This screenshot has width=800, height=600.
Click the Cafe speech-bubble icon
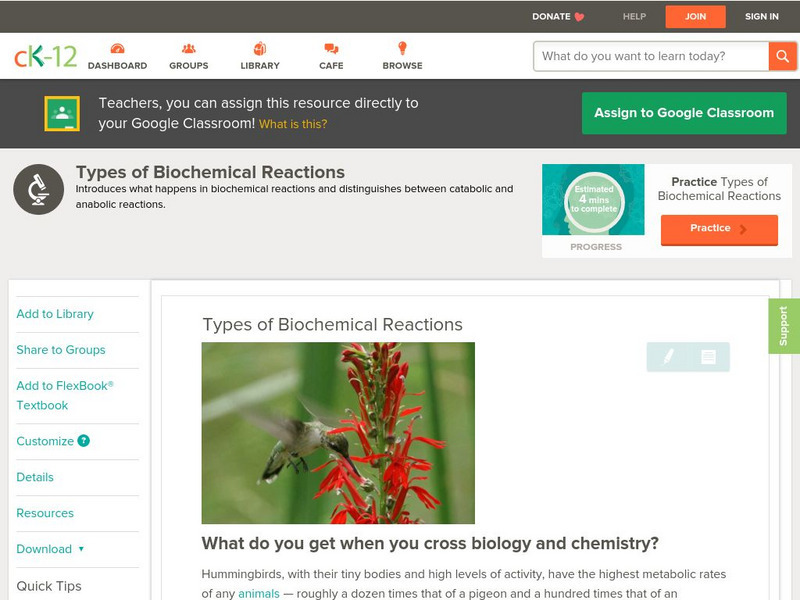[329, 48]
